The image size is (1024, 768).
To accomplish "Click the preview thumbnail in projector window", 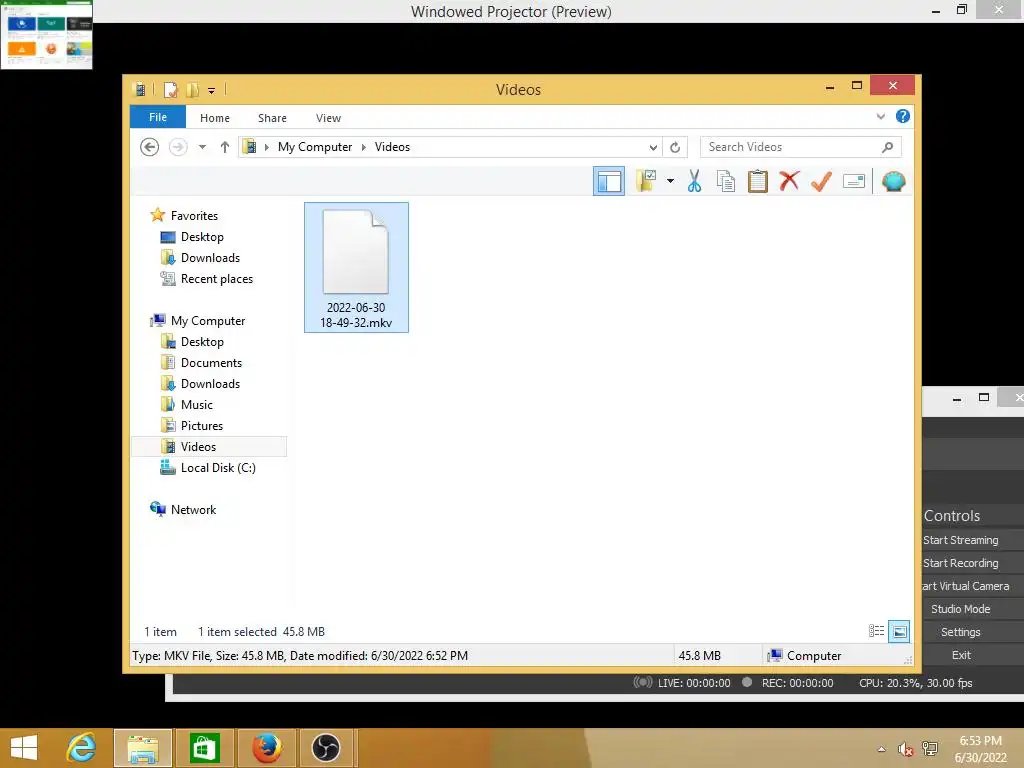I will coord(47,35).
